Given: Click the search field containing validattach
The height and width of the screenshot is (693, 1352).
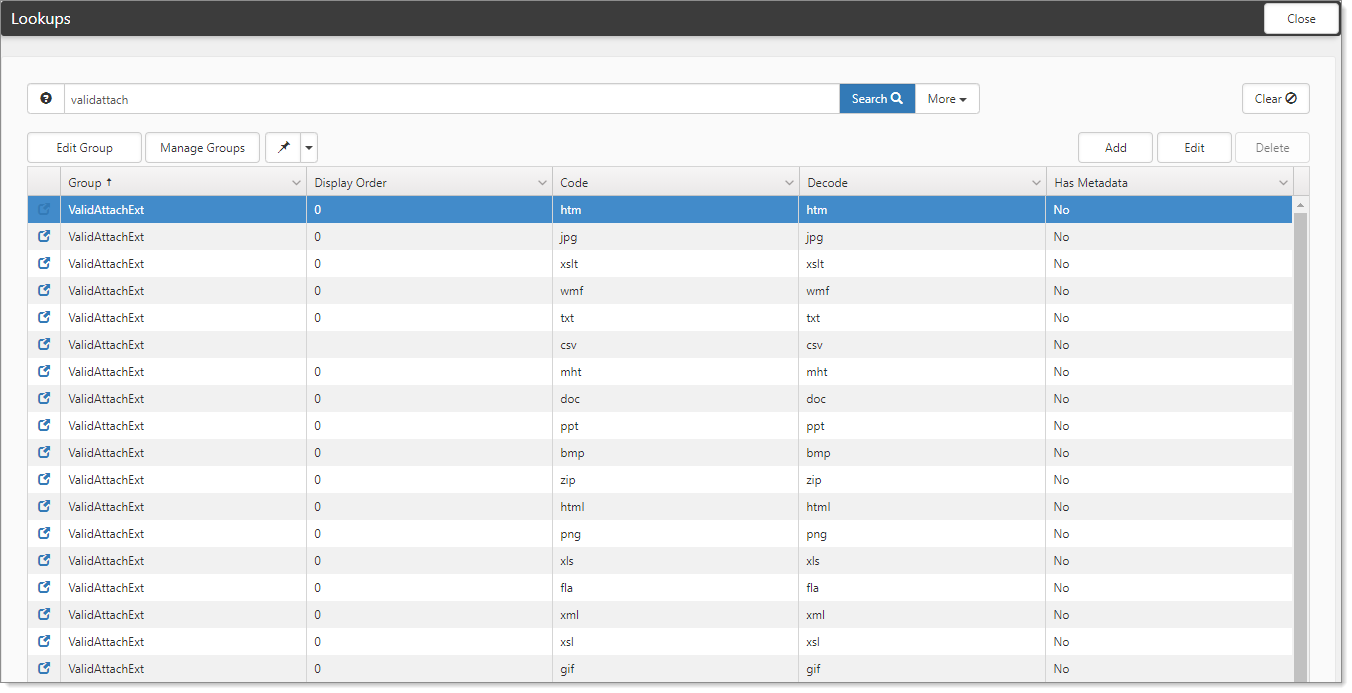Looking at the screenshot, I should tap(450, 99).
